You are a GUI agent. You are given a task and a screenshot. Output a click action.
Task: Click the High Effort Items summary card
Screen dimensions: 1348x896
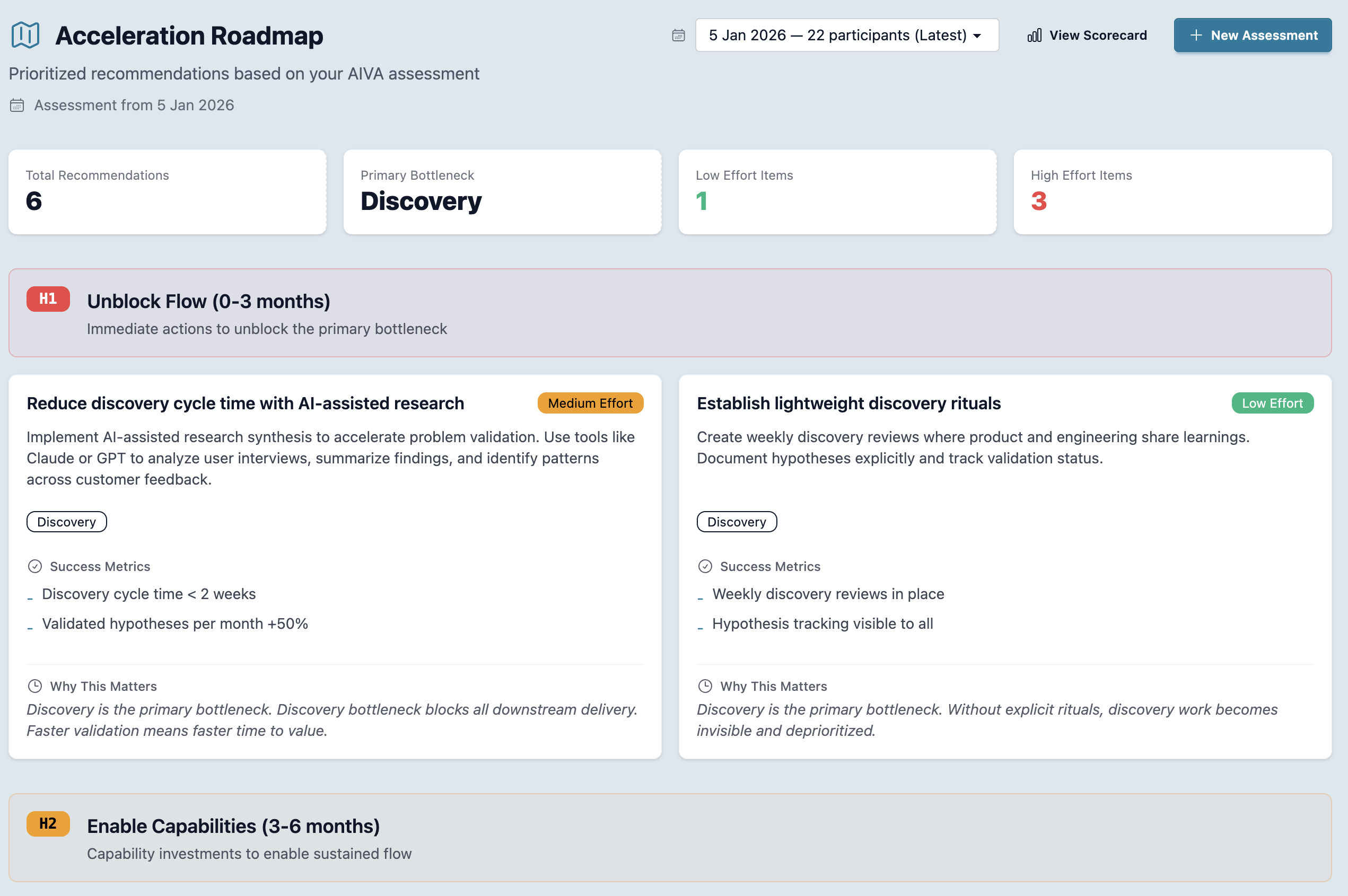tap(1172, 191)
